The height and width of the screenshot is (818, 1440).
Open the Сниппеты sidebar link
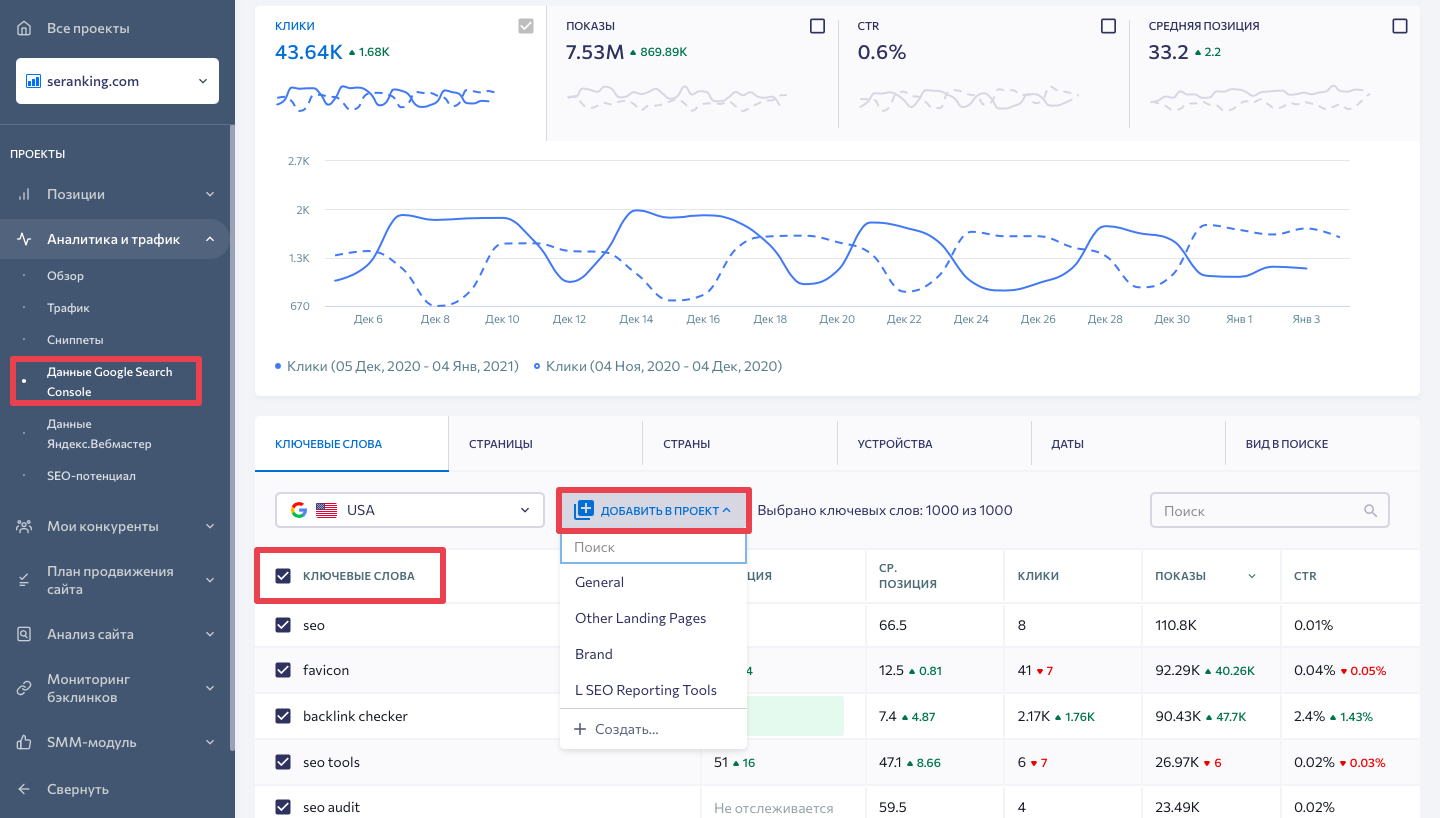75,340
